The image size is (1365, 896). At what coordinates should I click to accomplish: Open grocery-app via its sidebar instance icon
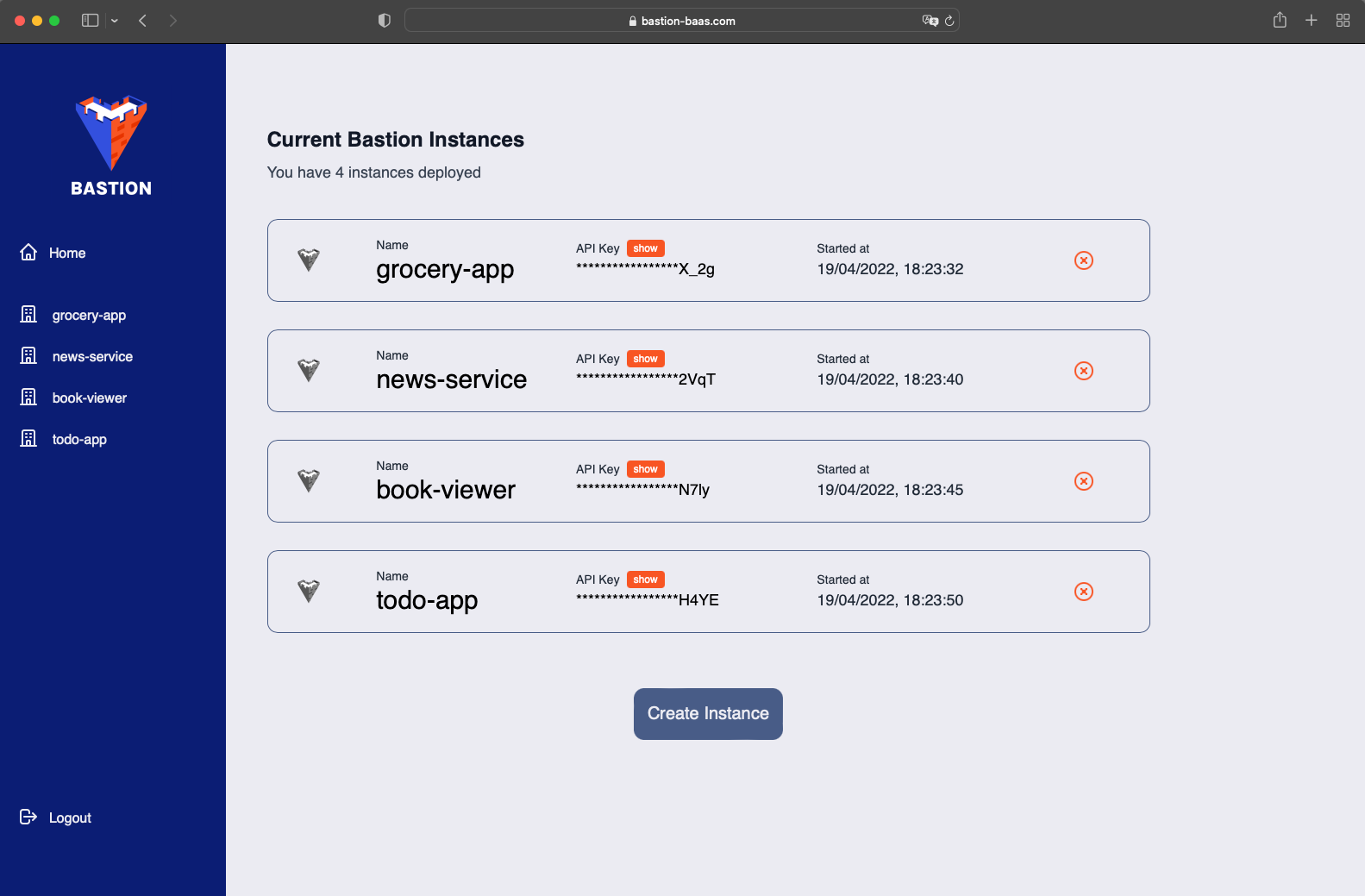[28, 314]
